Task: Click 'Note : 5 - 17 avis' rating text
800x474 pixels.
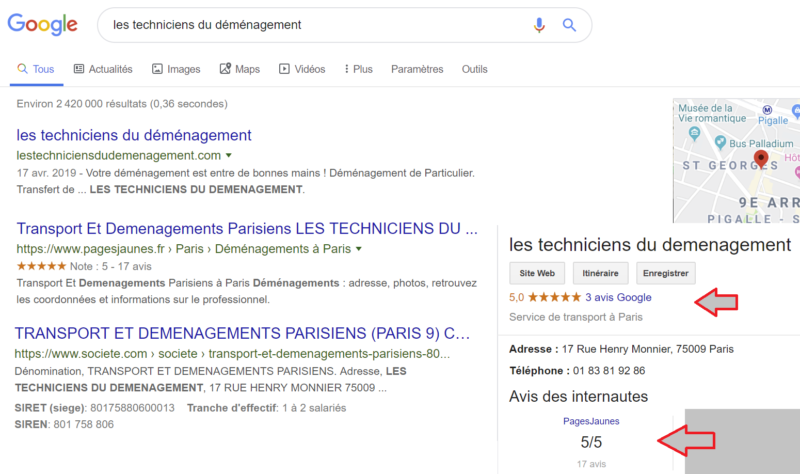Action: click(110, 266)
